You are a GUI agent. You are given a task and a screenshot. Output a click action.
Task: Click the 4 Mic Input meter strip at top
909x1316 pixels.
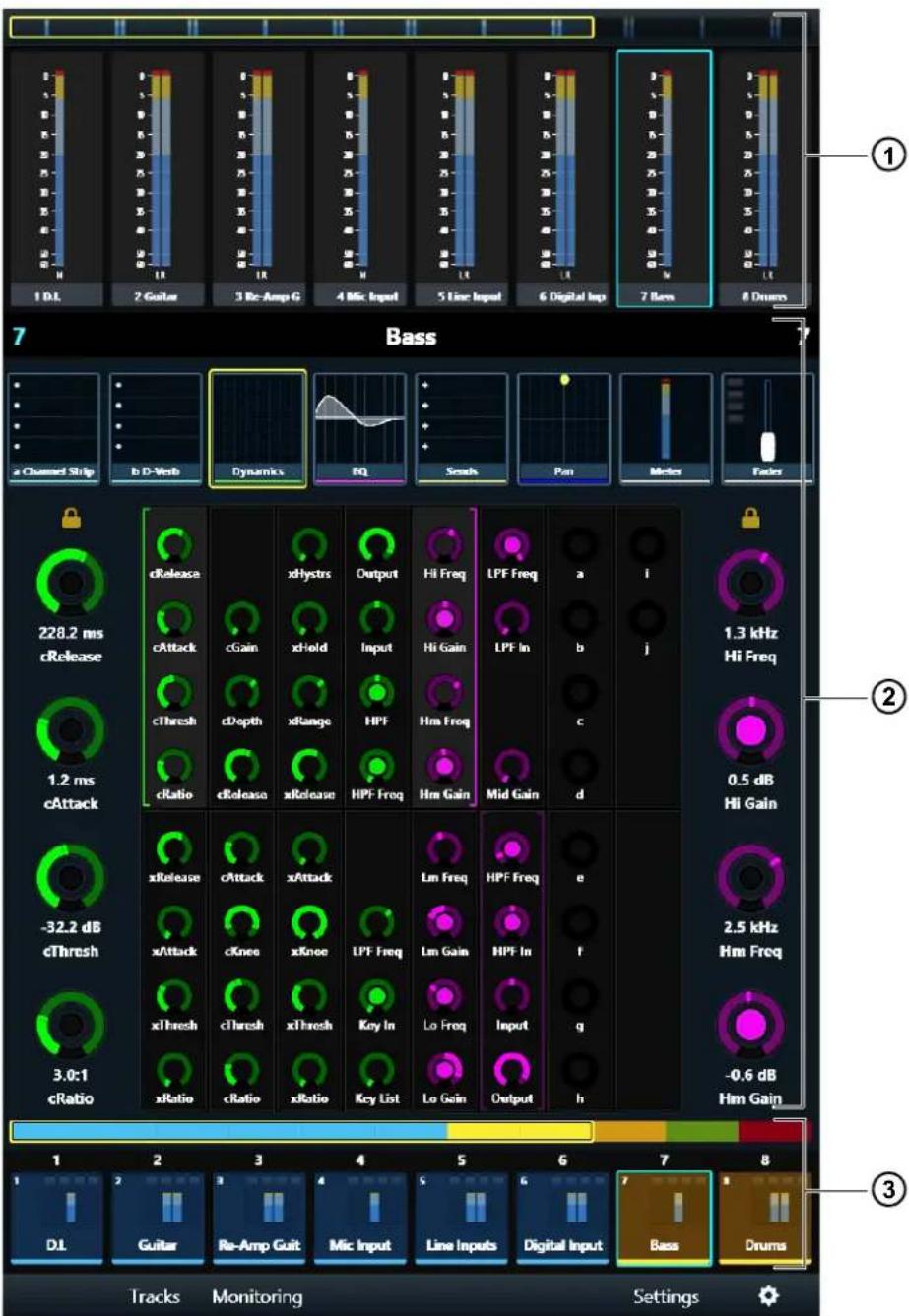click(x=359, y=178)
